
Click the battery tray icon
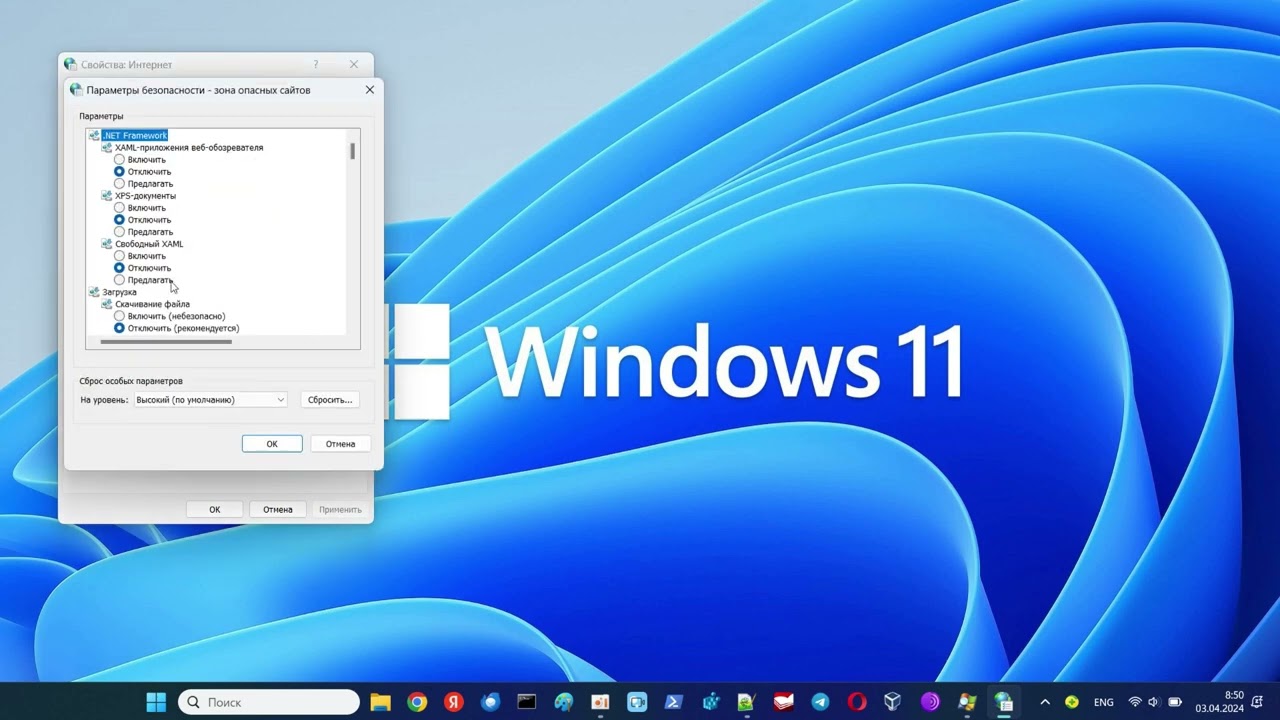[1176, 702]
